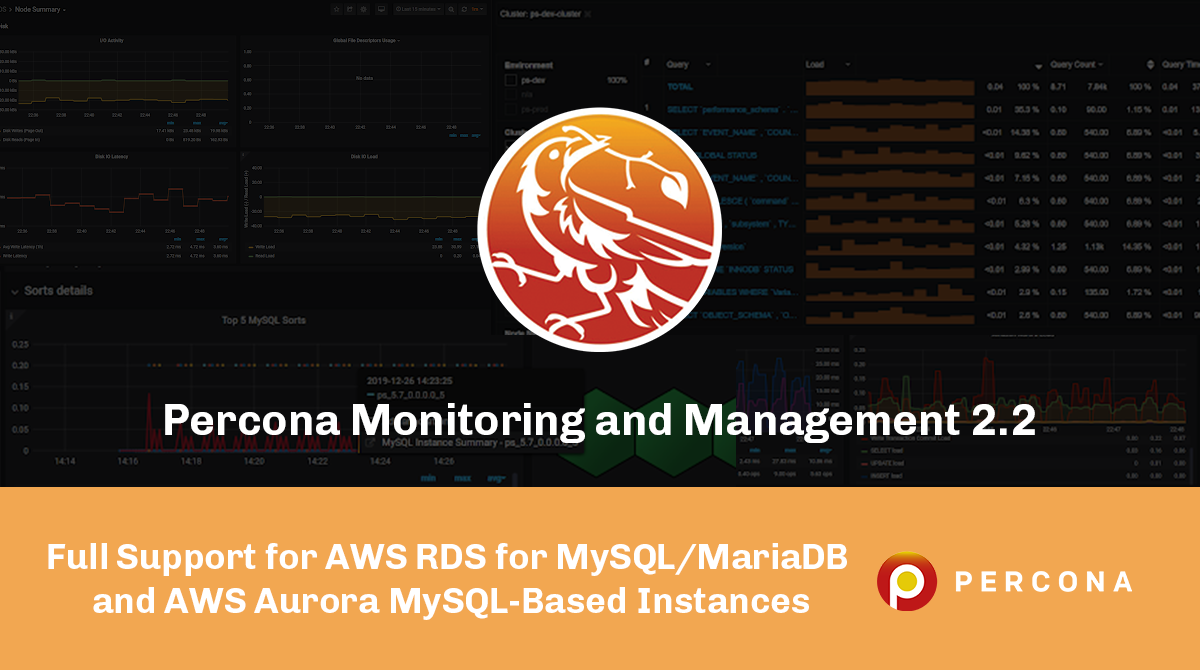Check the ps-prod environment checkbox

[511, 108]
